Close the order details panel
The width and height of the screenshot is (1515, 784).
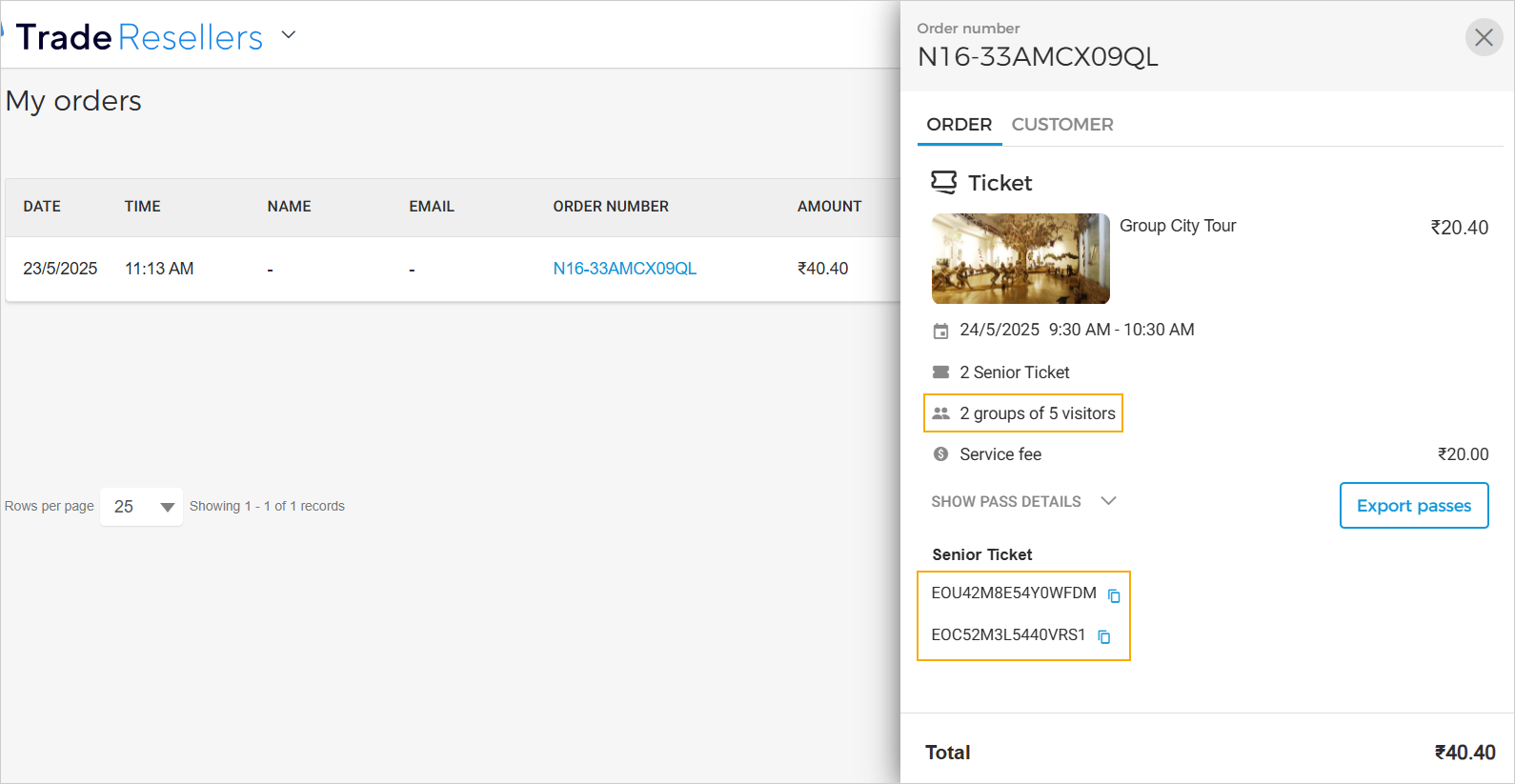click(x=1484, y=38)
